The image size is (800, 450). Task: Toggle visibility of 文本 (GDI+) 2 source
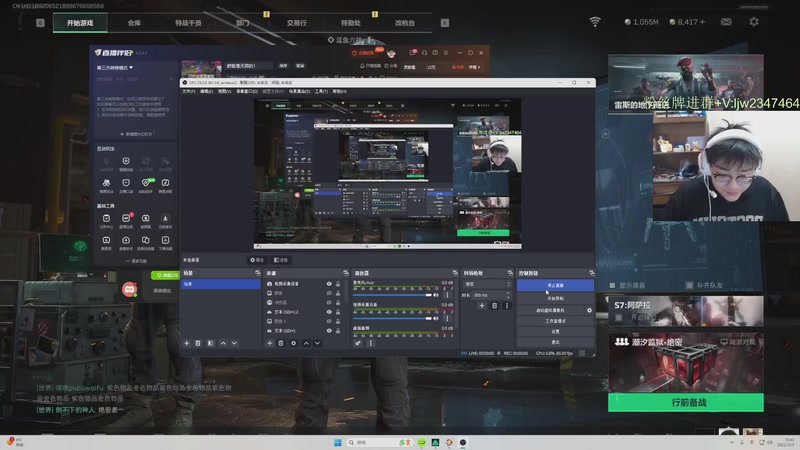[x=329, y=312]
